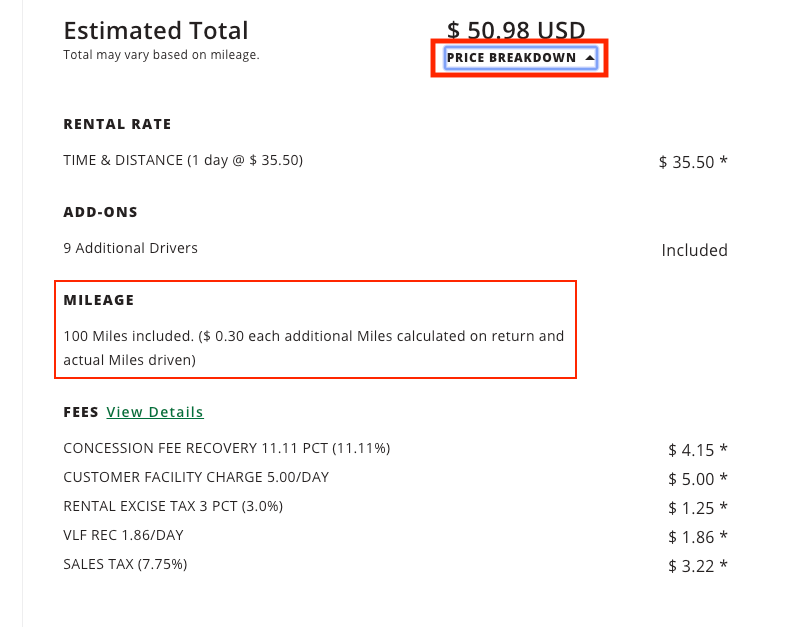Image resolution: width=792 pixels, height=627 pixels.
Task: Select the Sales Tax (7.75%) line
Action: pyautogui.click(x=125, y=564)
